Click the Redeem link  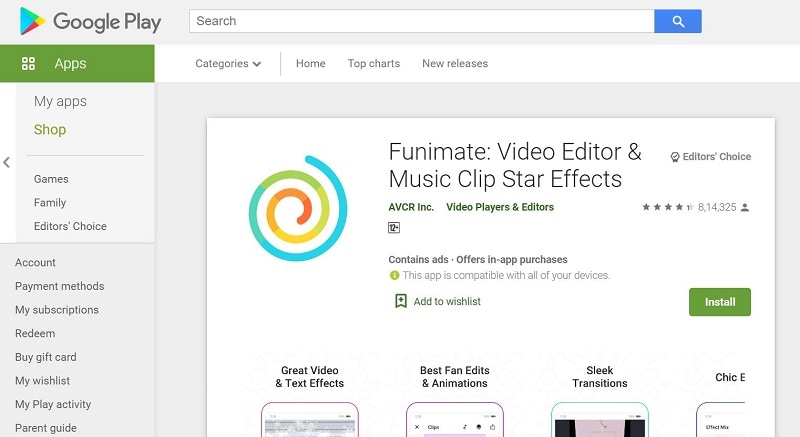pos(35,333)
